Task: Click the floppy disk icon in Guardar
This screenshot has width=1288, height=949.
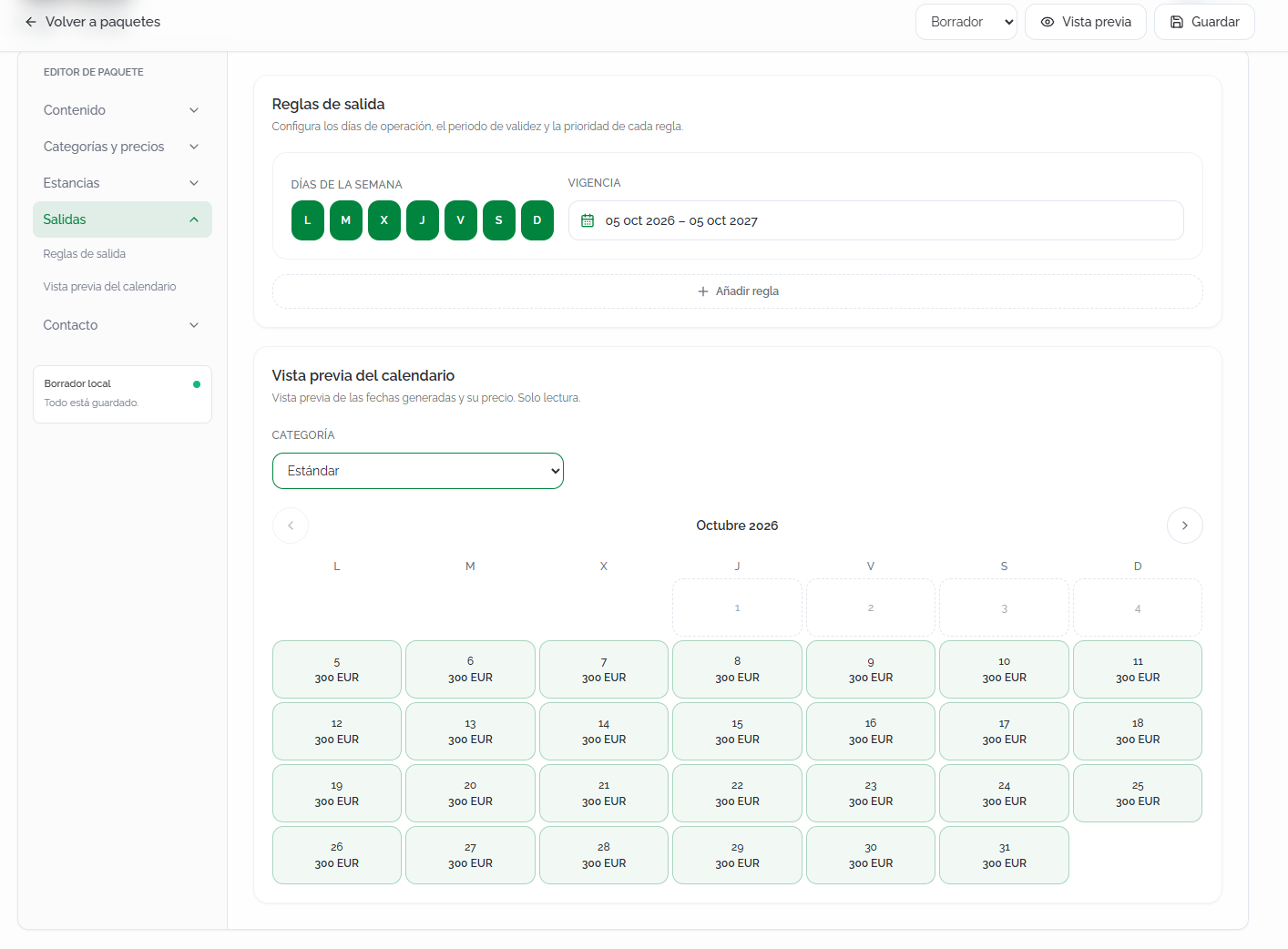Action: (1177, 22)
